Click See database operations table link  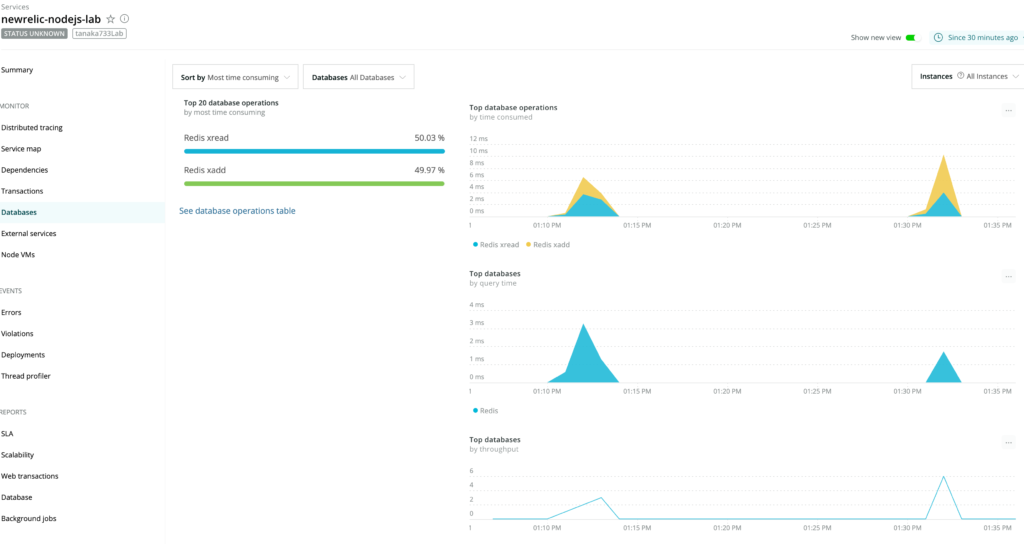[x=237, y=211]
